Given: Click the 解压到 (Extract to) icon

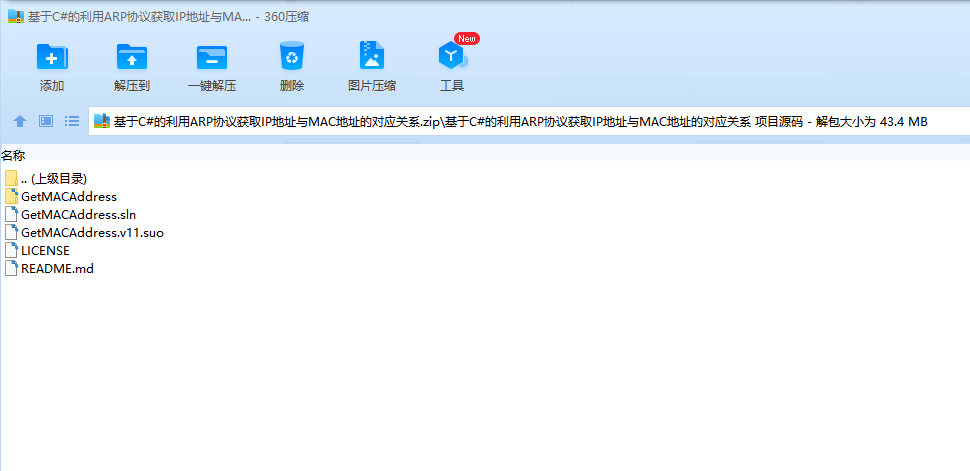Looking at the screenshot, I should (132, 56).
